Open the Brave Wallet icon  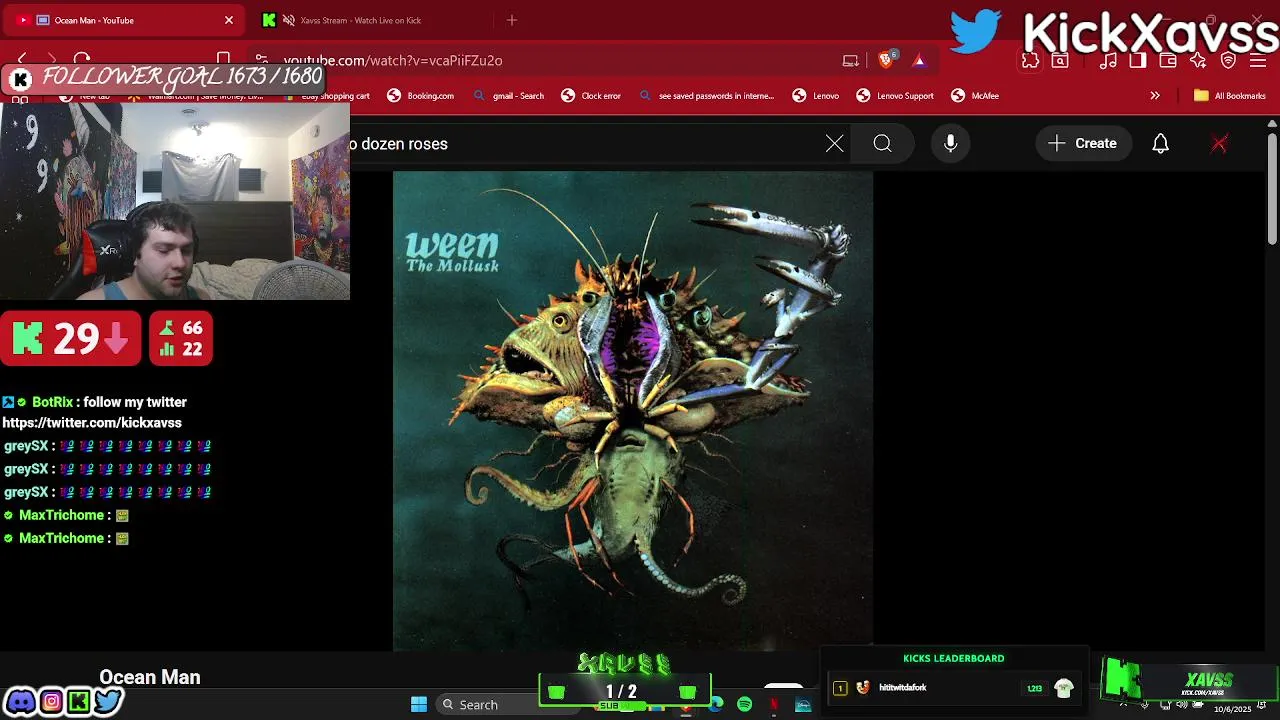[x=1168, y=60]
